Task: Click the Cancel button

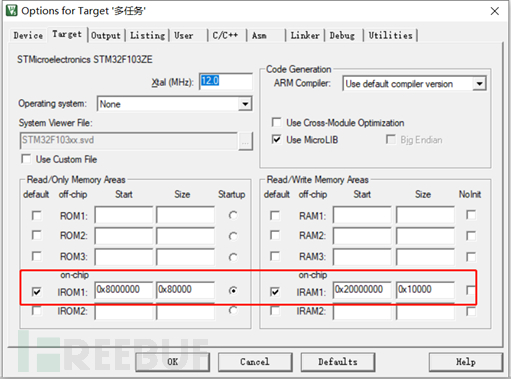Action: (255, 362)
